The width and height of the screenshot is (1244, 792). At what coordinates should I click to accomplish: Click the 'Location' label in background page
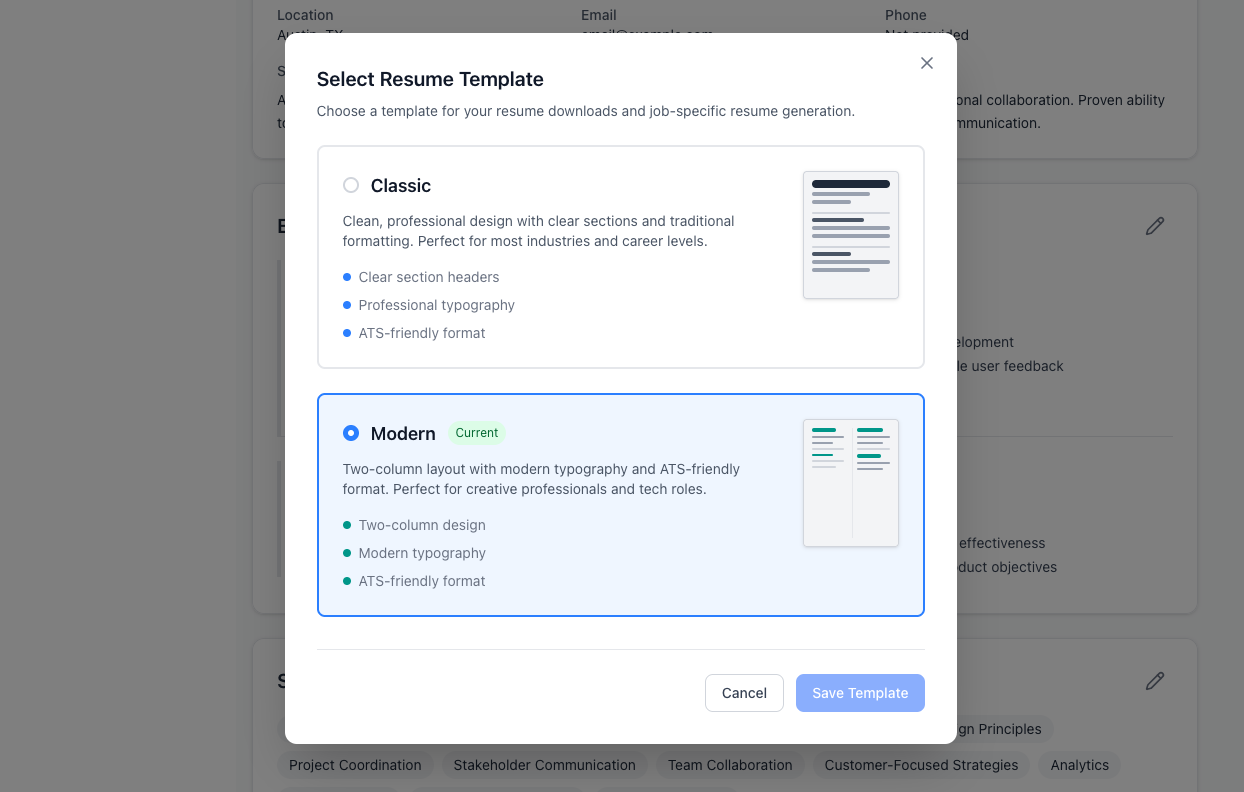305,15
